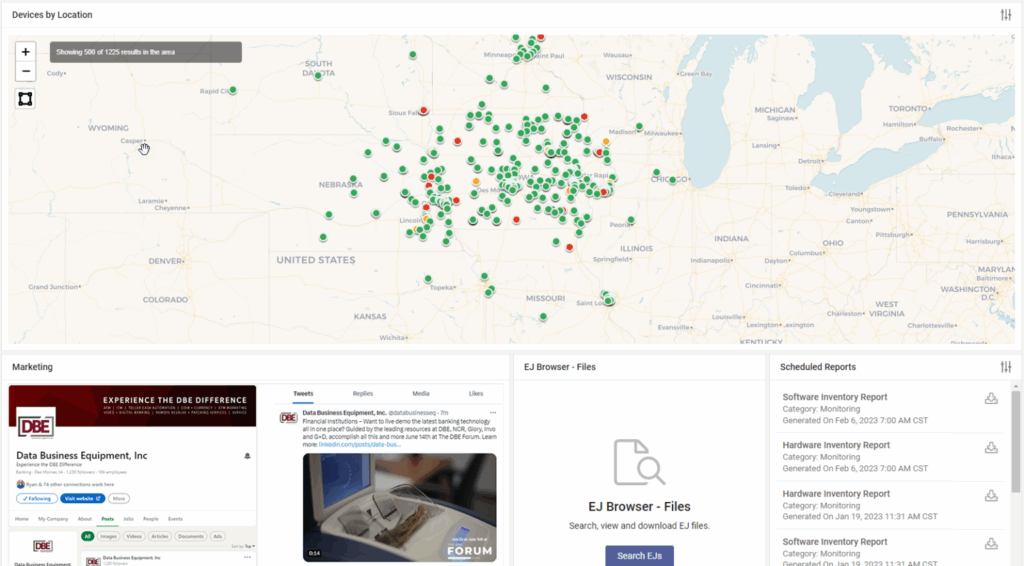Download the bottom Software Inventory Report
The height and width of the screenshot is (566, 1024).
[991, 543]
